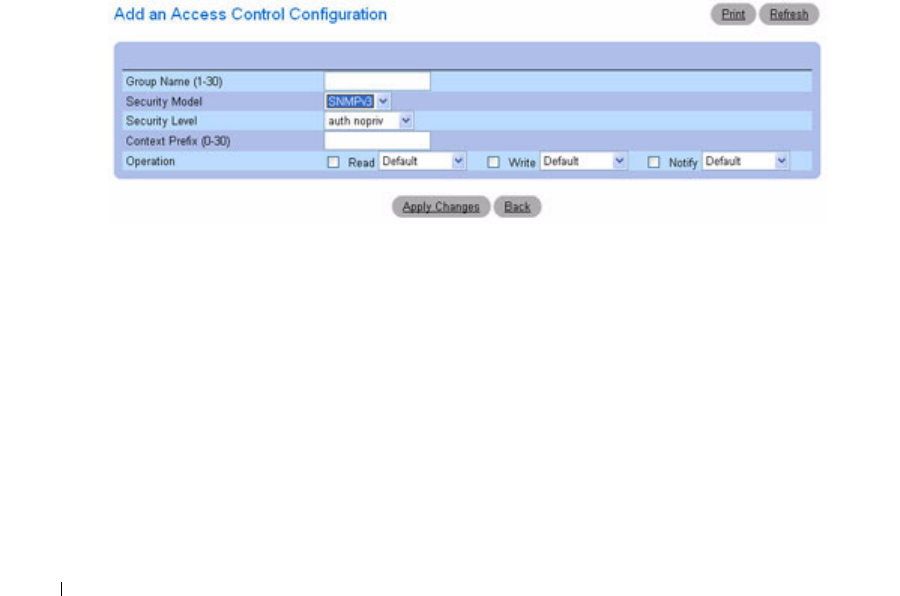Image resolution: width=900 pixels, height=596 pixels.
Task: Focus the Context Prefix input field
Action: 377,141
